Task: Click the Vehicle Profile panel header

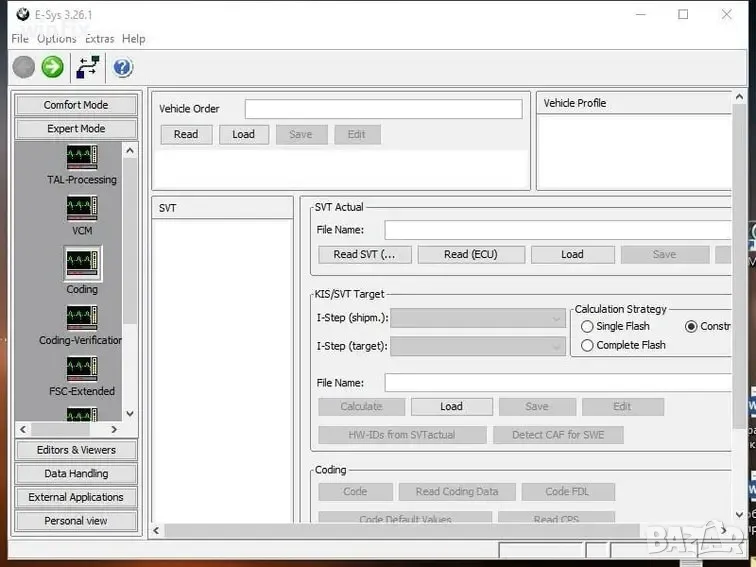Action: pyautogui.click(x=634, y=103)
